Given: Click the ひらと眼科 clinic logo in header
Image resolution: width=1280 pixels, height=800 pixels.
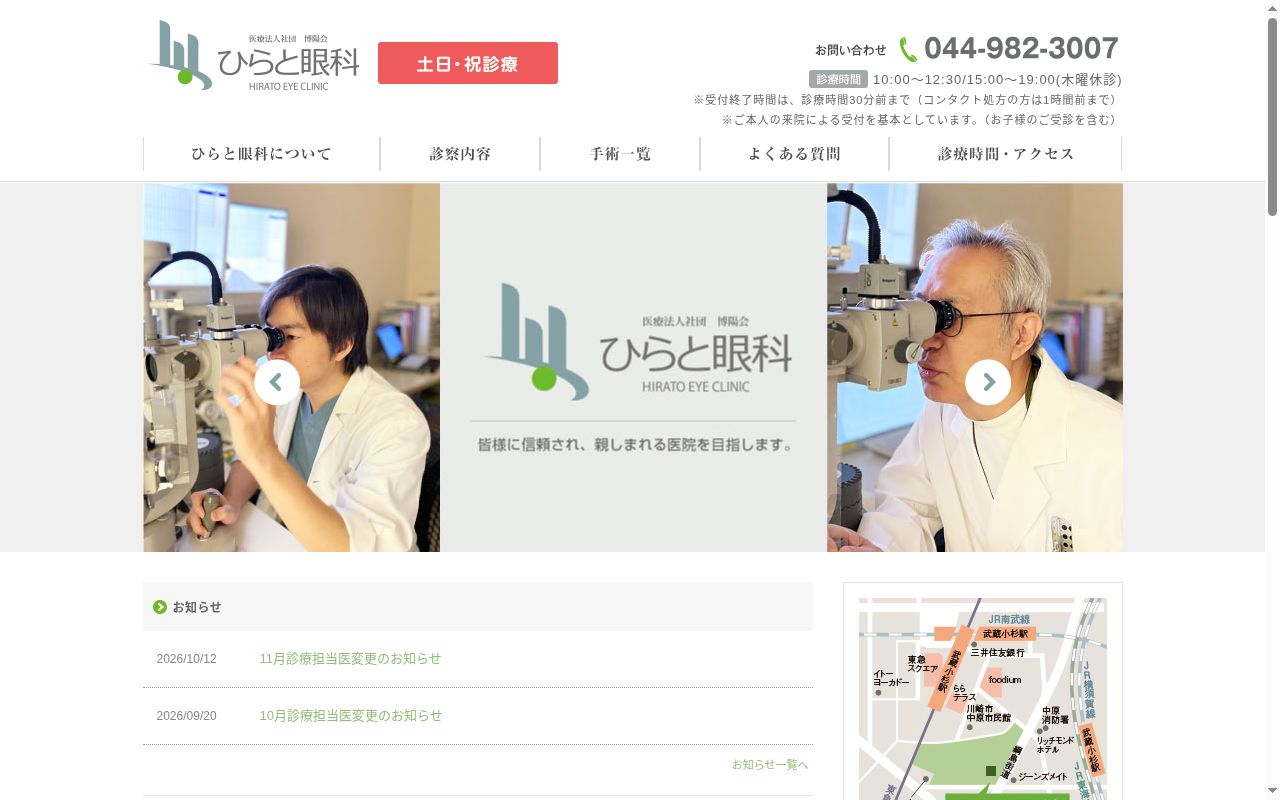Looking at the screenshot, I should (x=253, y=56).
